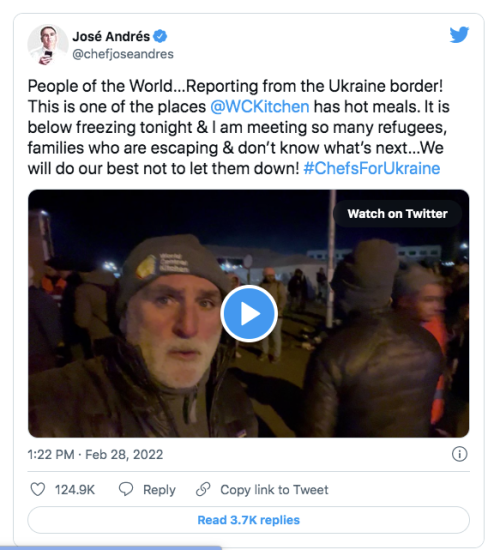Play the embedded tweet video
This screenshot has width=500, height=550.
point(249,314)
